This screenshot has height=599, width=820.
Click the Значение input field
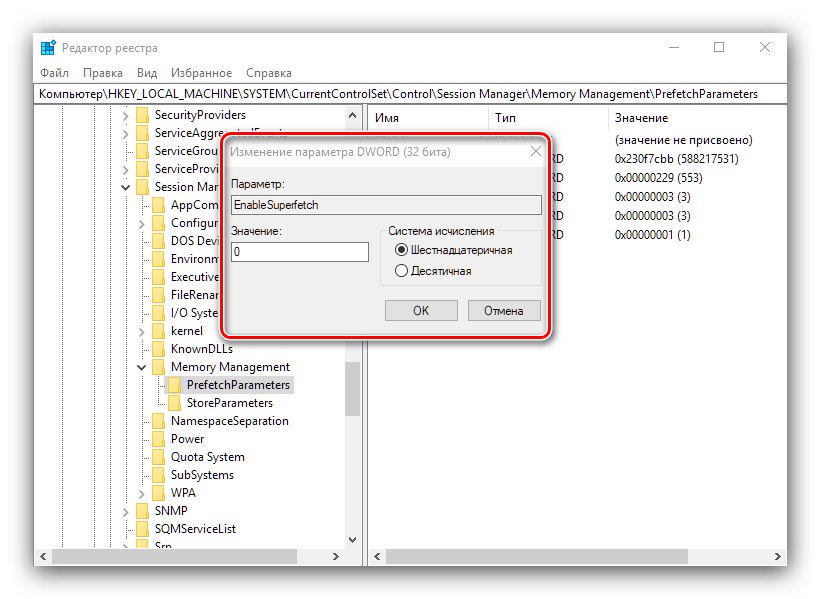pyautogui.click(x=300, y=252)
